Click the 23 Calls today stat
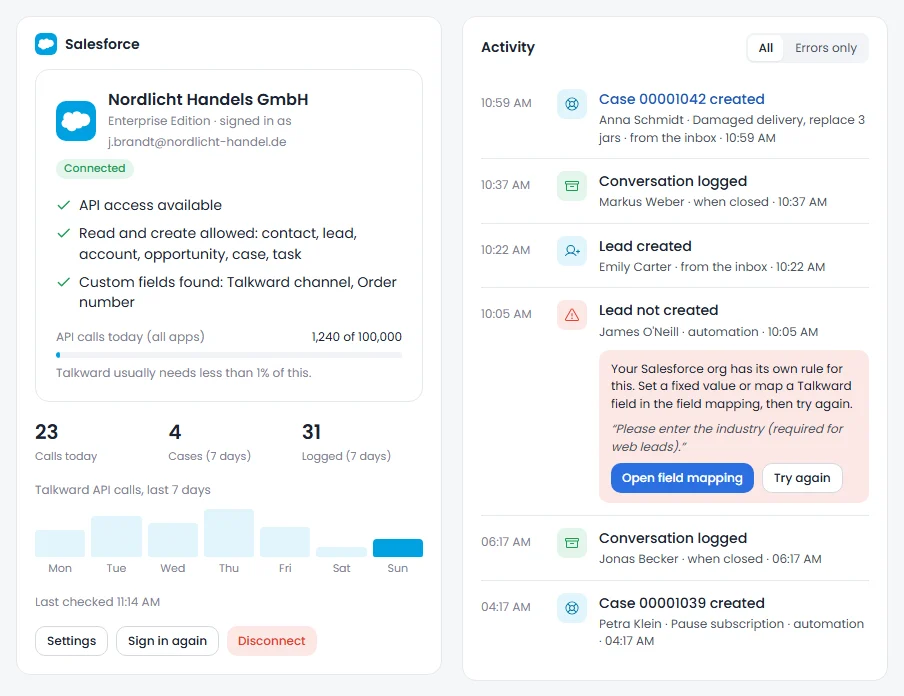The height and width of the screenshot is (696, 904). (66, 442)
